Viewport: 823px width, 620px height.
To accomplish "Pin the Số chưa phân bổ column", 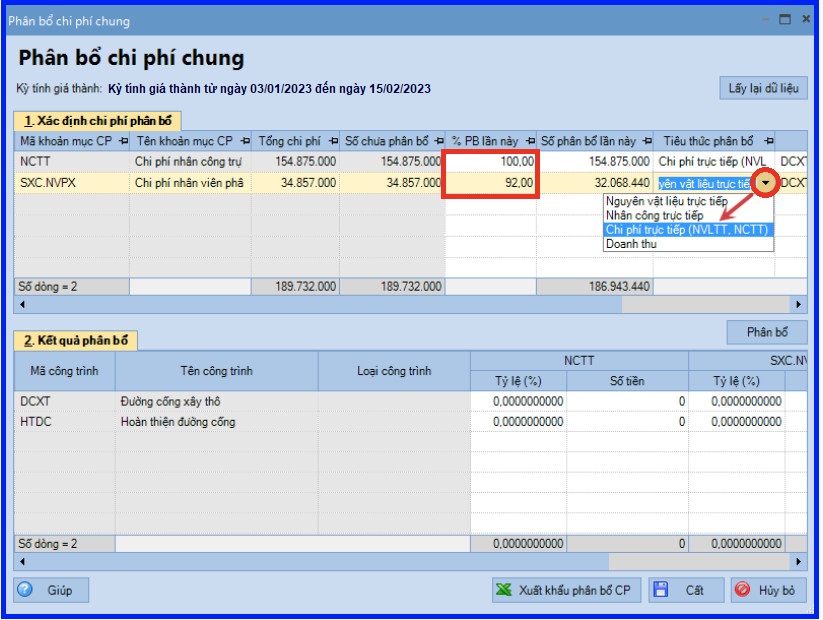I will 439,141.
